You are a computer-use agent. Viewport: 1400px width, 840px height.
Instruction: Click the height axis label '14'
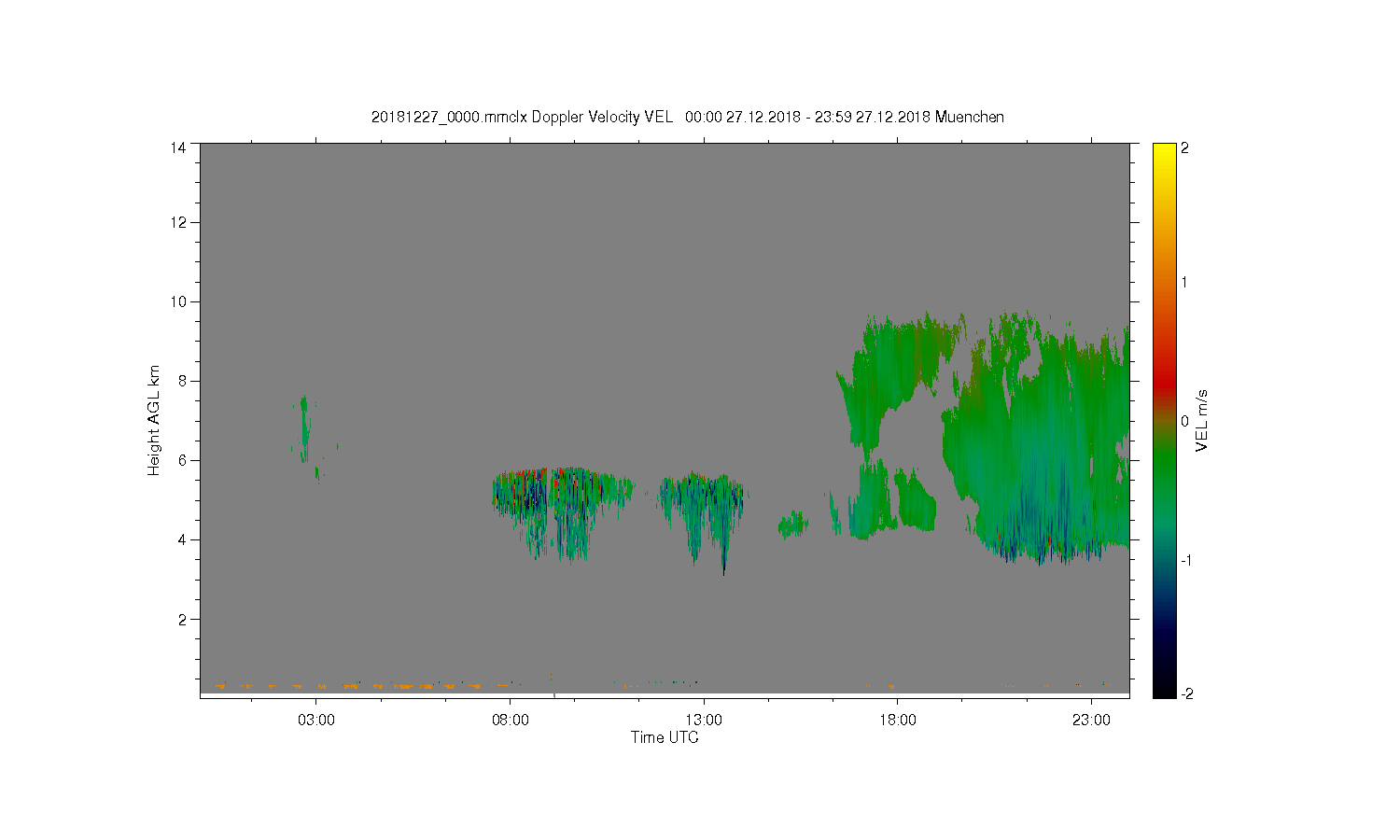click(178, 147)
